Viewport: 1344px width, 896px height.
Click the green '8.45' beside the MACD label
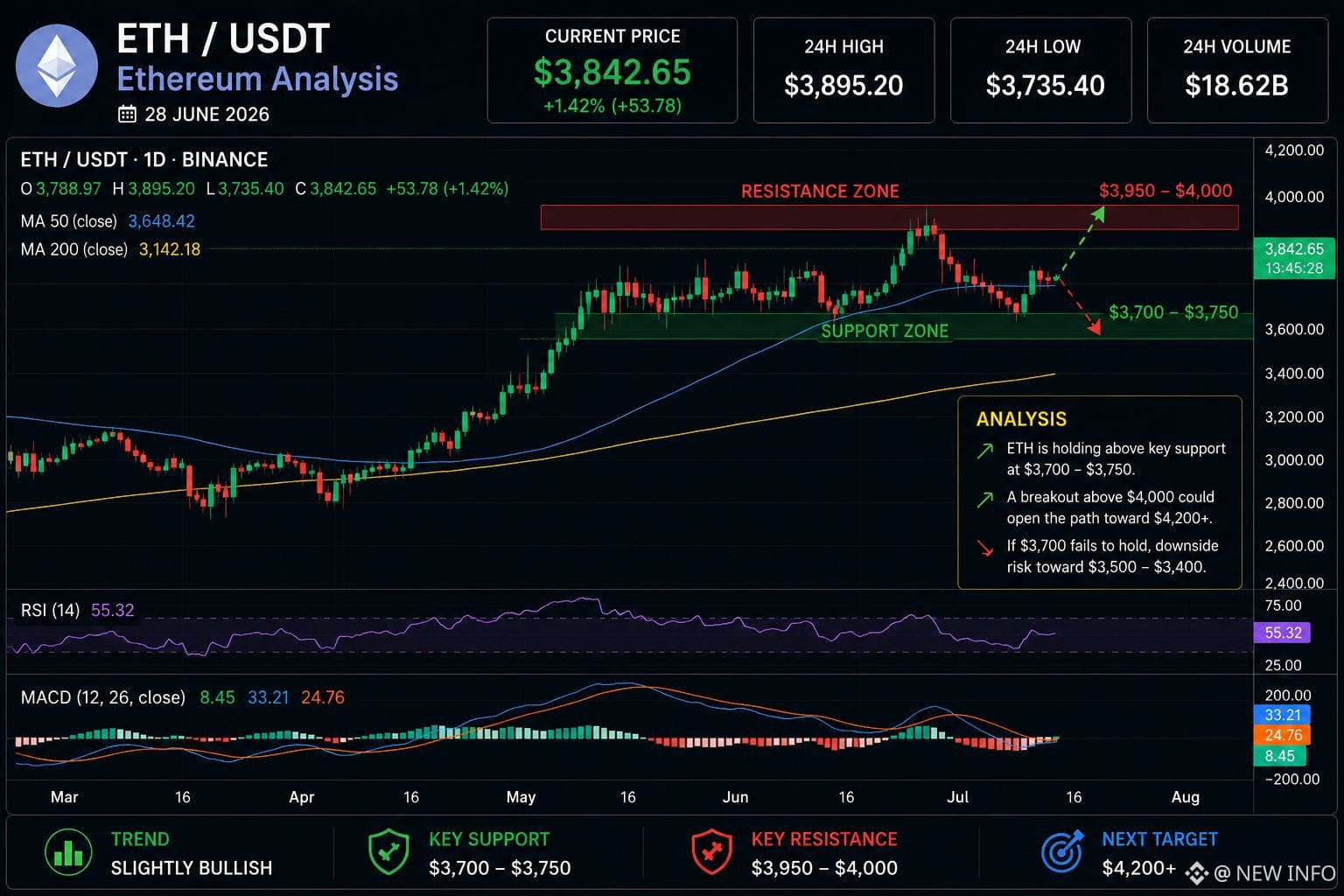[x=218, y=697]
